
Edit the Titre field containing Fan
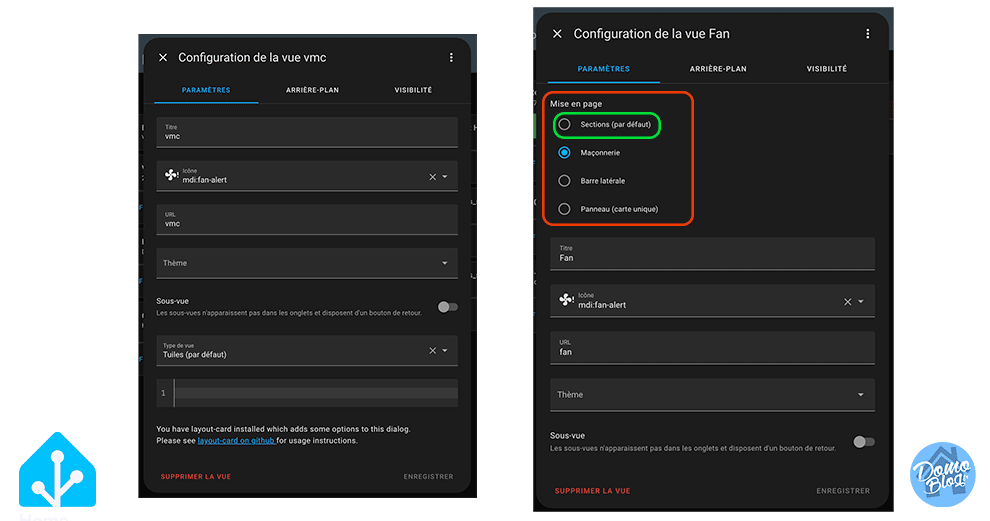(712, 254)
